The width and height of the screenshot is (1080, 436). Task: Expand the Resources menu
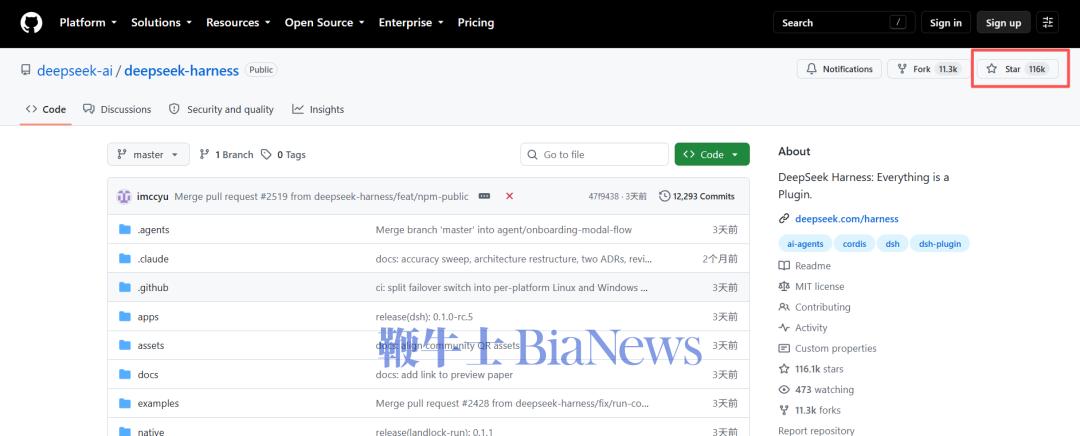[238, 23]
